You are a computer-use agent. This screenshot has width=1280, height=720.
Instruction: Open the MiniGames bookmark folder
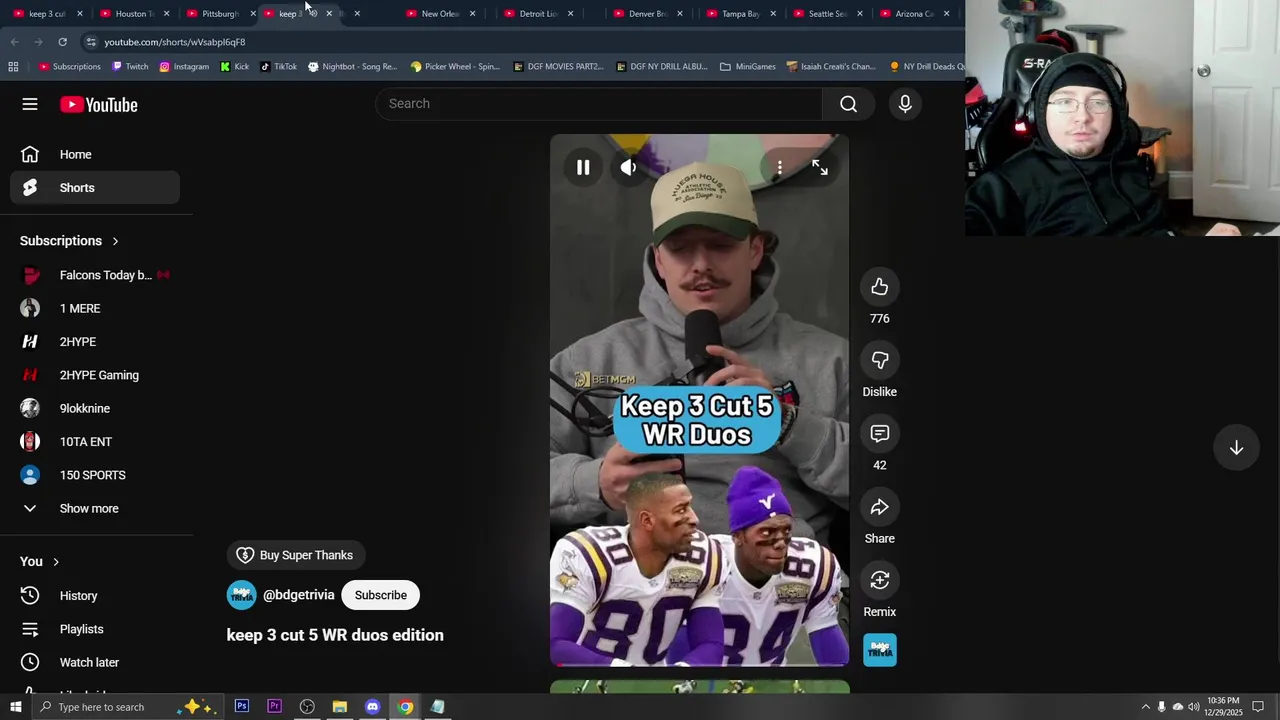pos(747,67)
